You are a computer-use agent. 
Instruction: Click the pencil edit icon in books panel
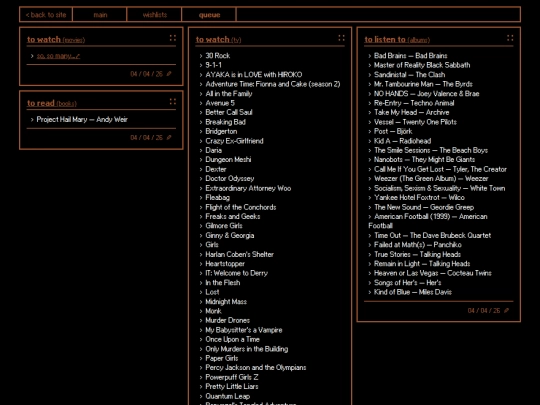pyautogui.click(x=169, y=137)
